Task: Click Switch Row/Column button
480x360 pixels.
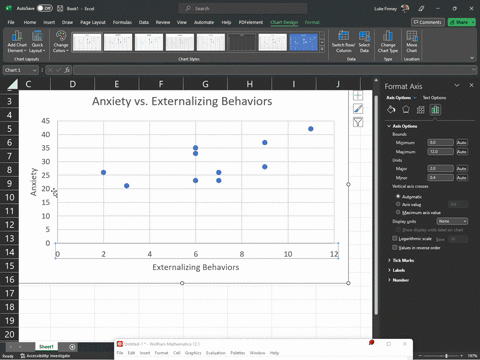Action: (x=343, y=41)
